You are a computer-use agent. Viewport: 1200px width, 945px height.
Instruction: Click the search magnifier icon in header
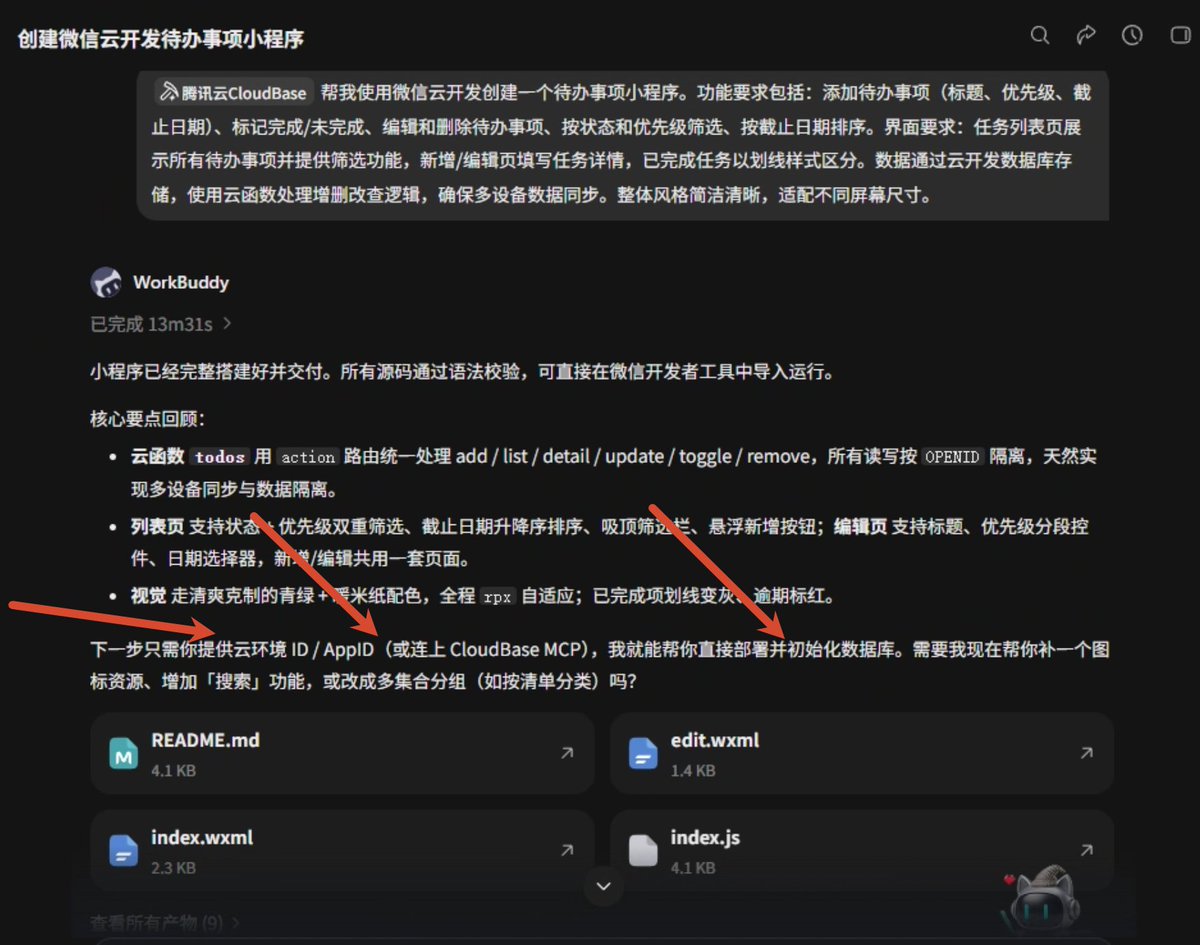[x=1040, y=36]
